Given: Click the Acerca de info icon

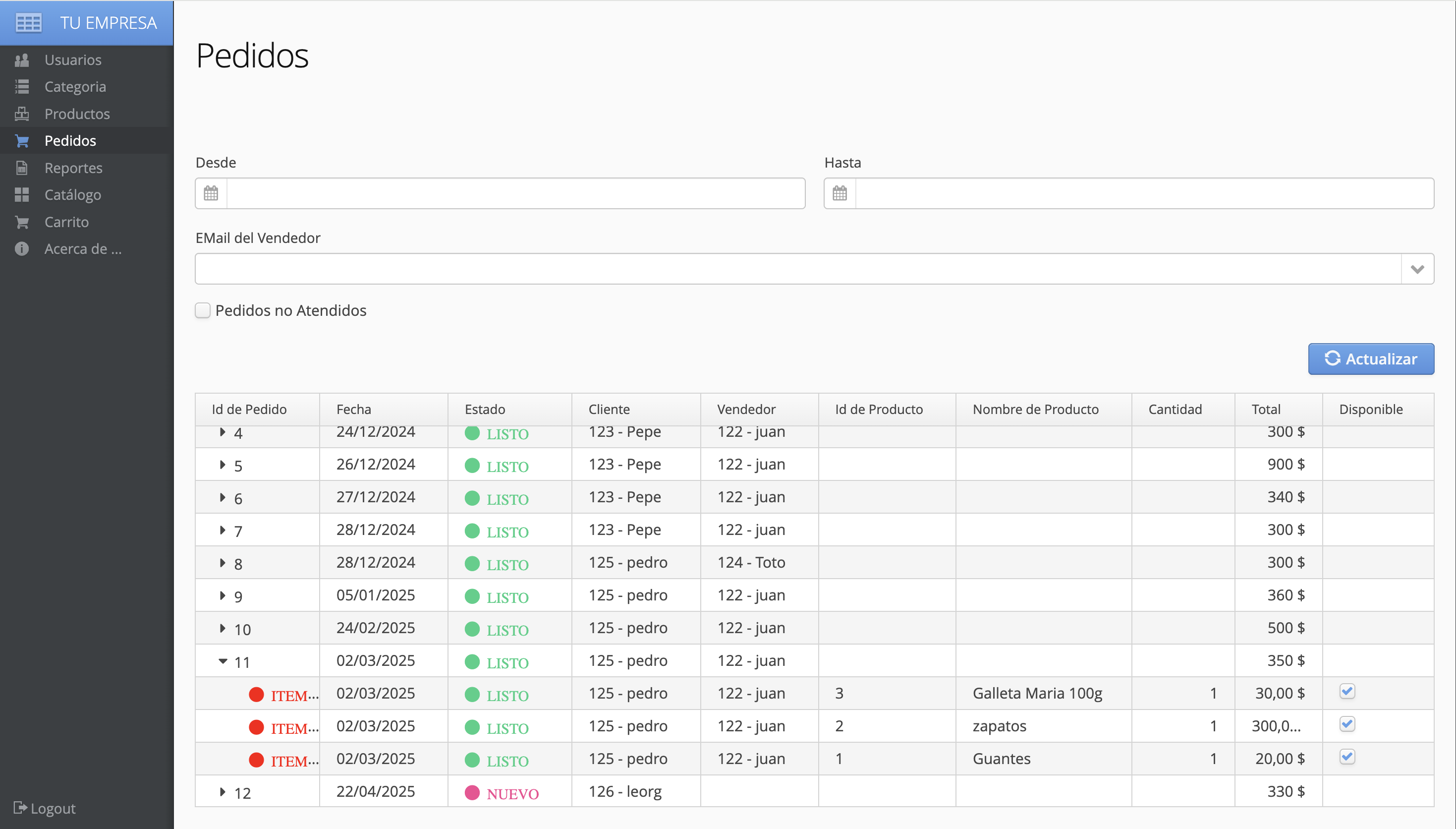Looking at the screenshot, I should pyautogui.click(x=22, y=249).
